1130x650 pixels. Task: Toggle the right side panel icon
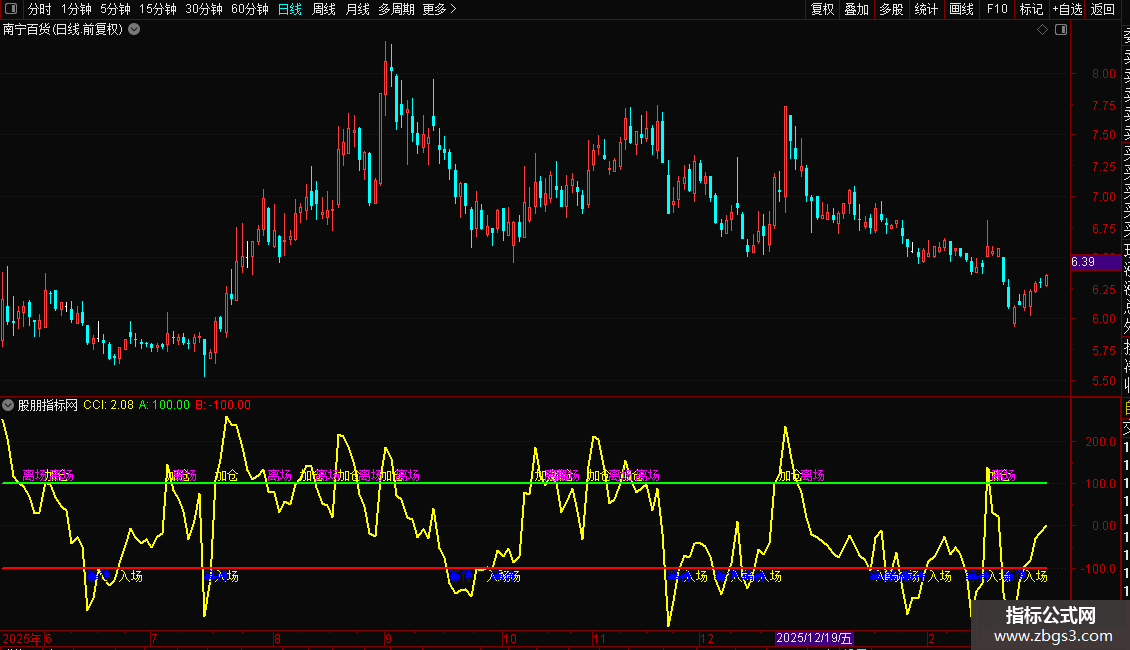tap(1061, 30)
